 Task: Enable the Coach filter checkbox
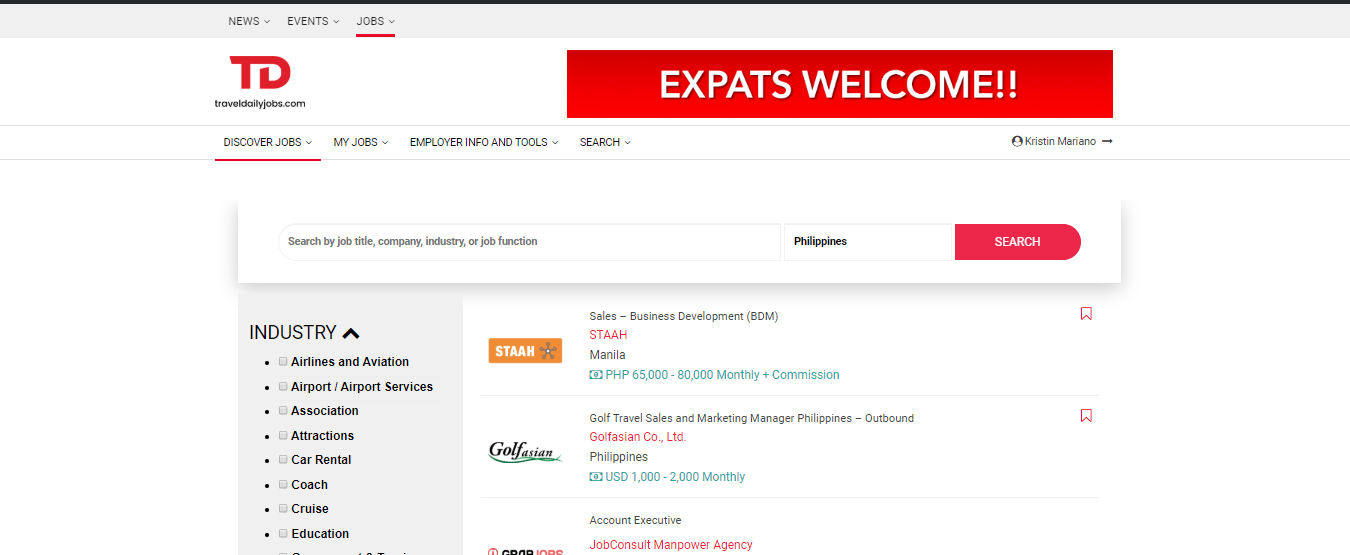coord(283,485)
